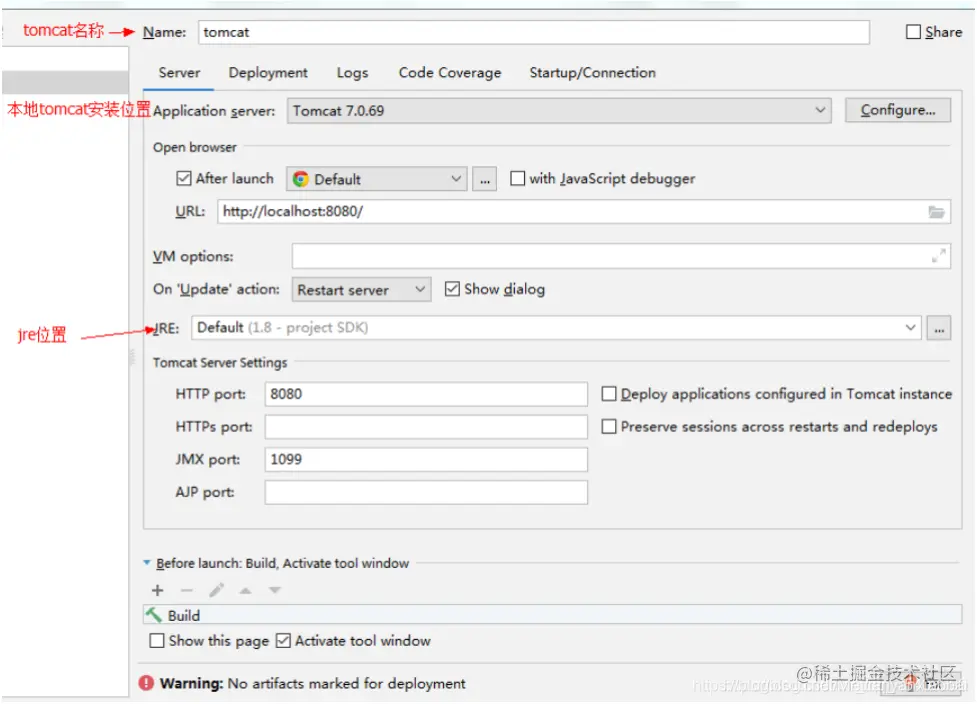Click the plus icon under Before launch

click(158, 590)
